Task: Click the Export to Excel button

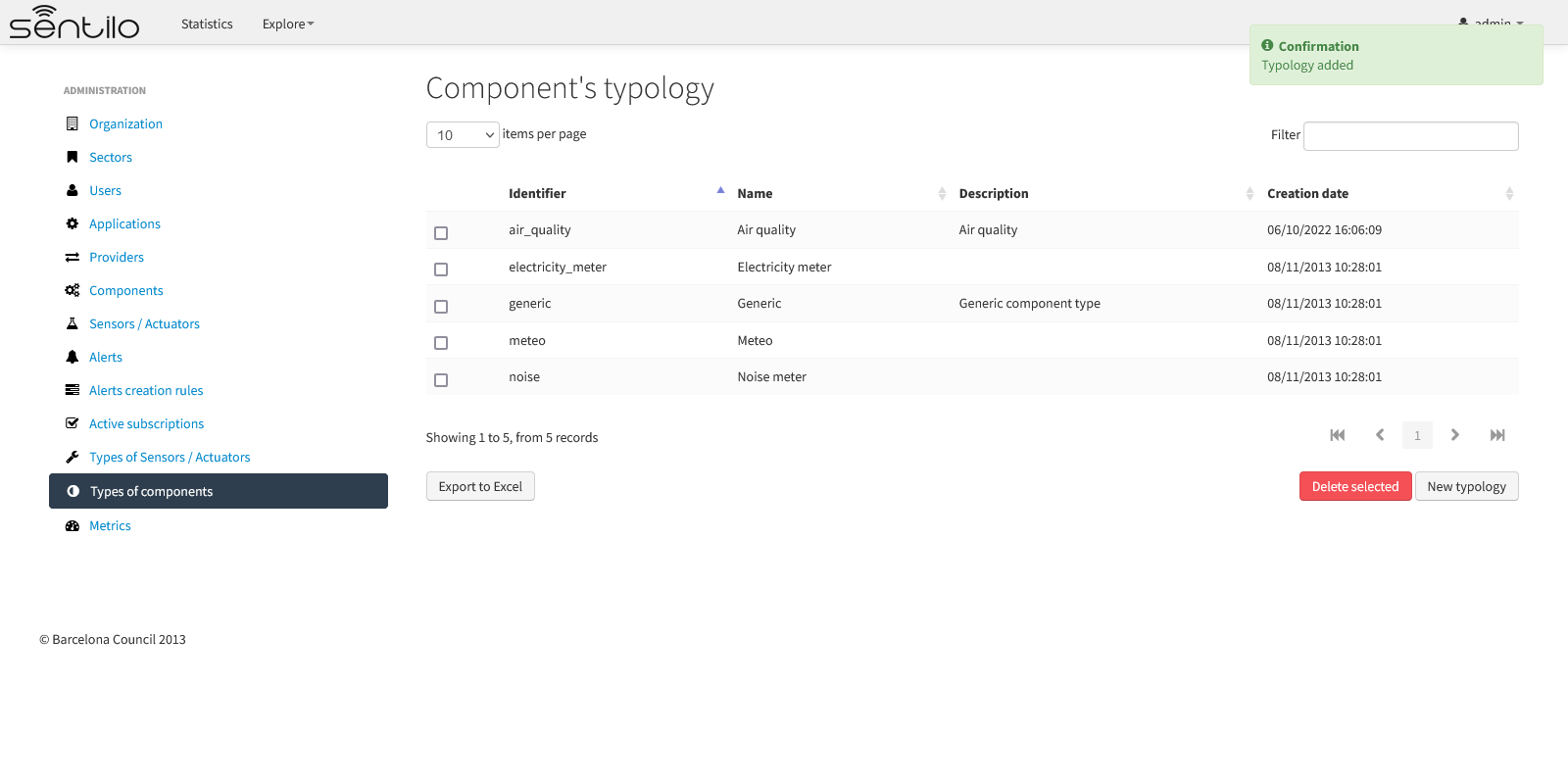Action: tap(480, 486)
